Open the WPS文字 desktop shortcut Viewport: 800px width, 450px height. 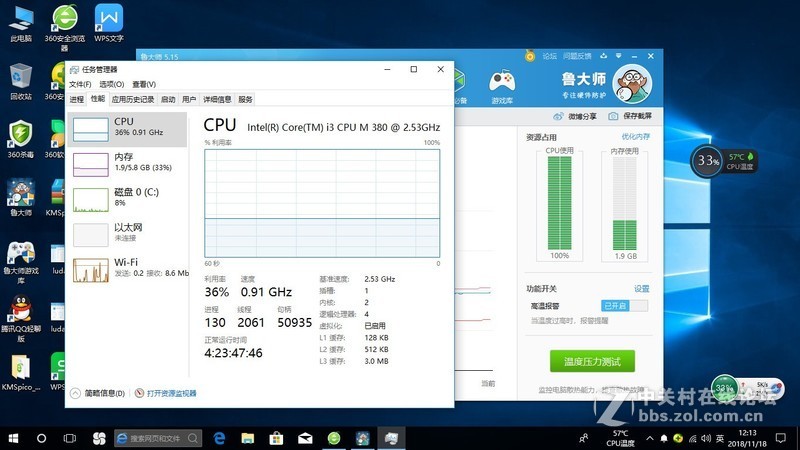(109, 23)
